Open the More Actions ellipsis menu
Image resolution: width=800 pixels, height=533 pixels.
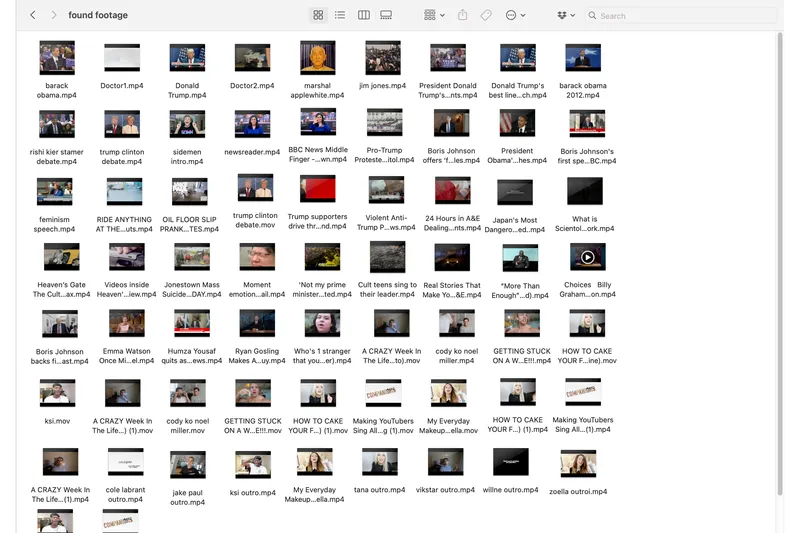515,15
